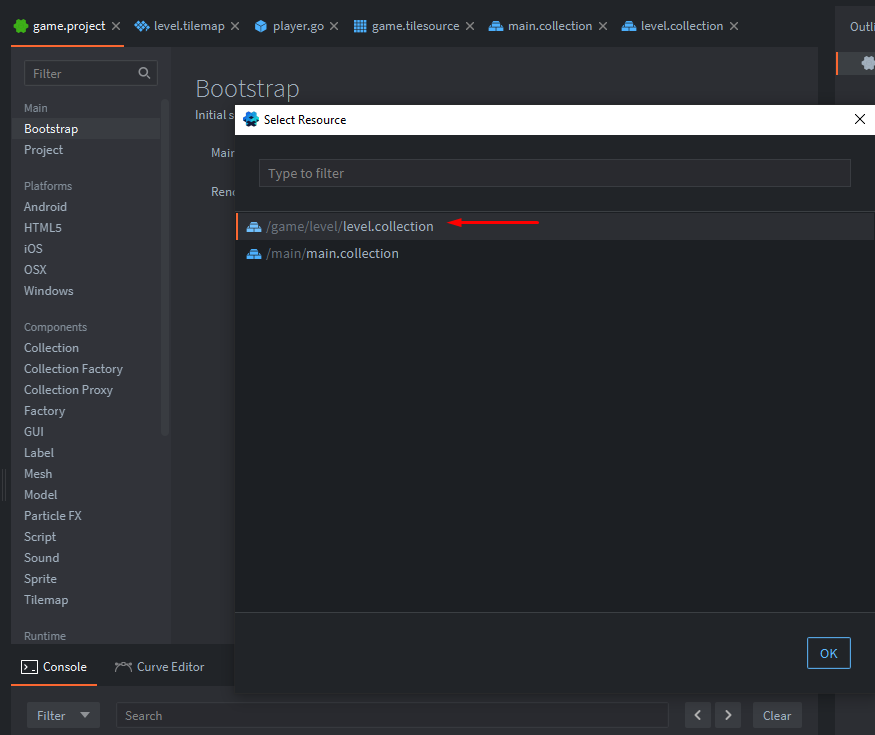Go to next search match arrow
Screen dimensions: 875x735
coord(729,715)
